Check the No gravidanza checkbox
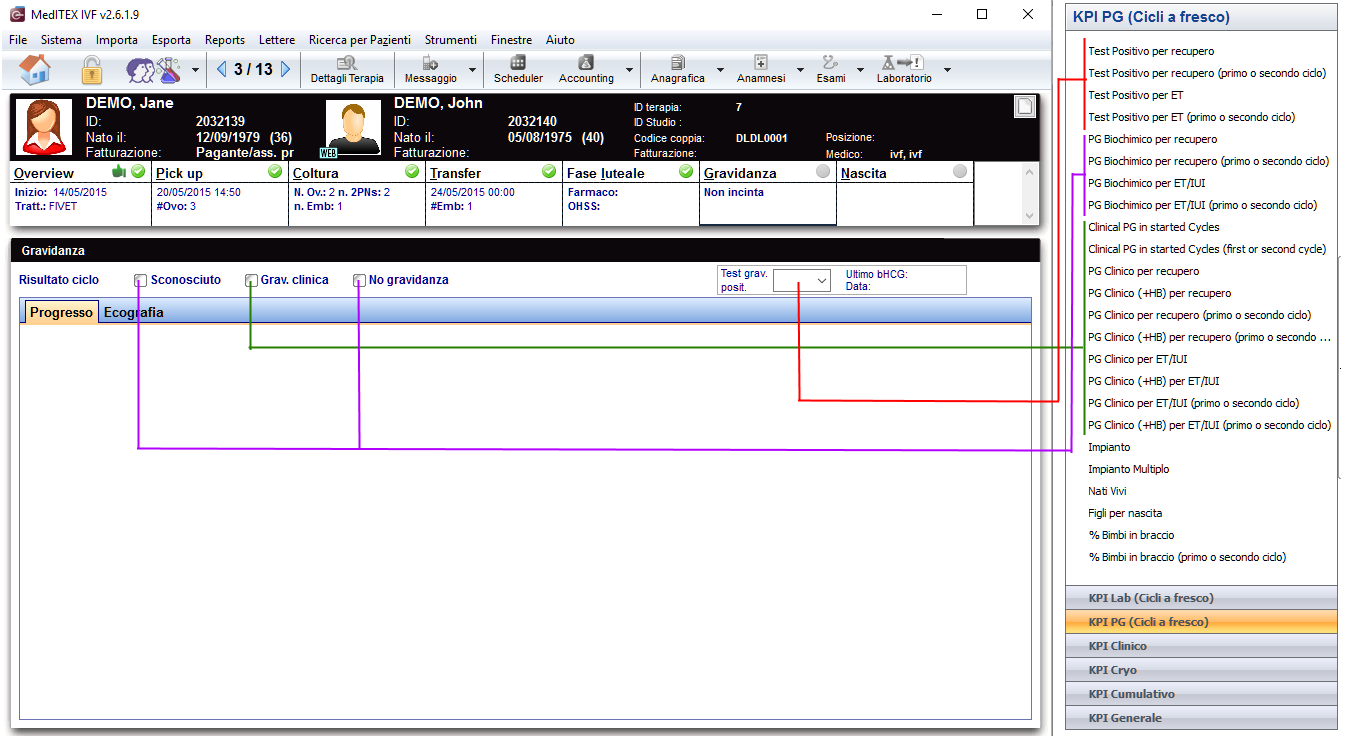Image resolution: width=1345 pixels, height=738 pixels. tap(360, 281)
